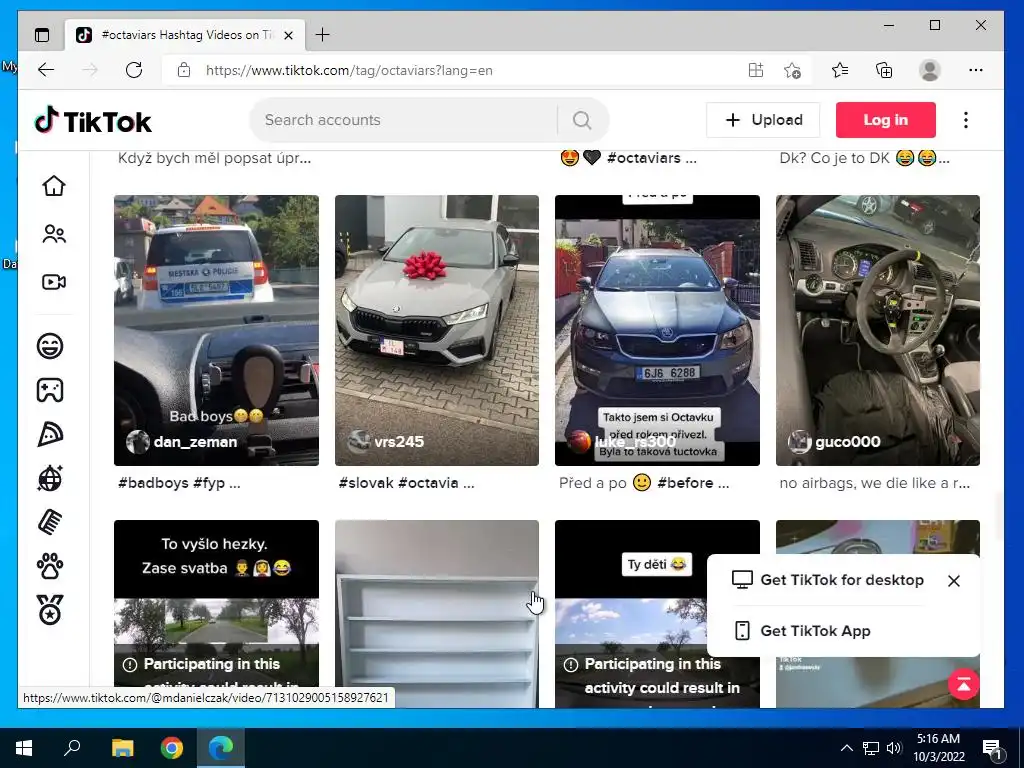This screenshot has width=1024, height=768.
Task: Open Edge Settings and more menu
Action: coord(976,70)
